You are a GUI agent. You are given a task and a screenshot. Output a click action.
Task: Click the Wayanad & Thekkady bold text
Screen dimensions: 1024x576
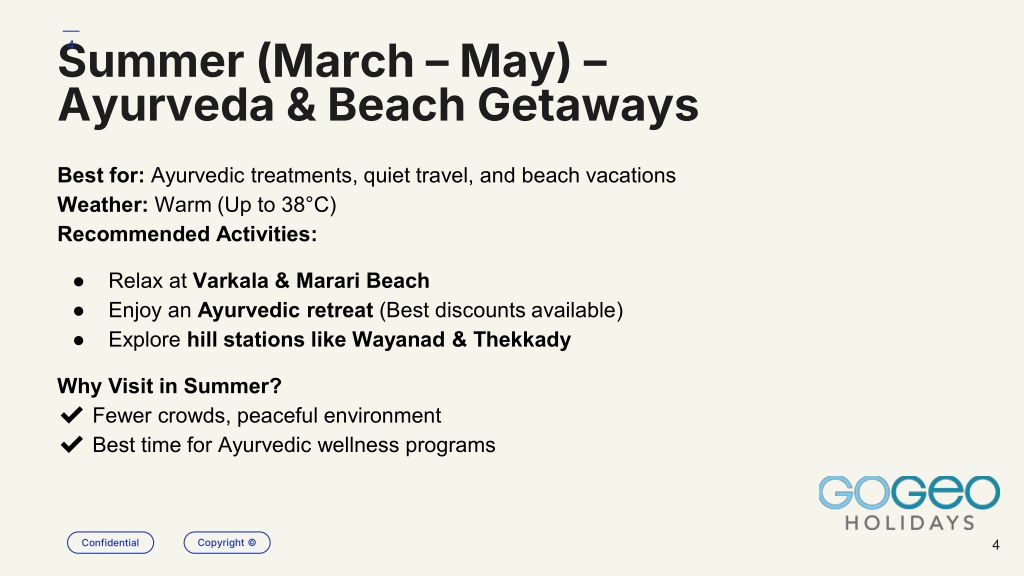[461, 340]
